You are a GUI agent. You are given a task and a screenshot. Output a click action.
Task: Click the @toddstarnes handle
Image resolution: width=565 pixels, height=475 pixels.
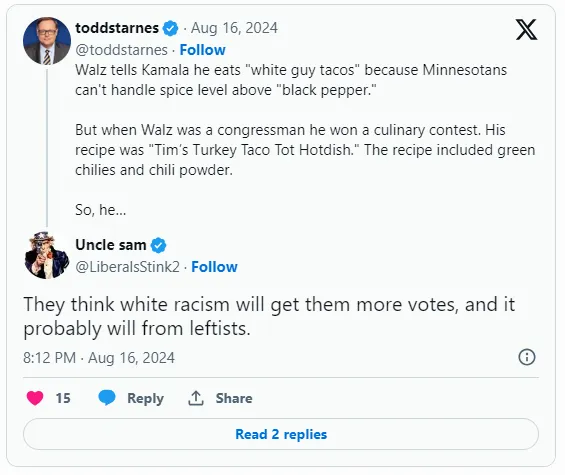click(x=121, y=50)
